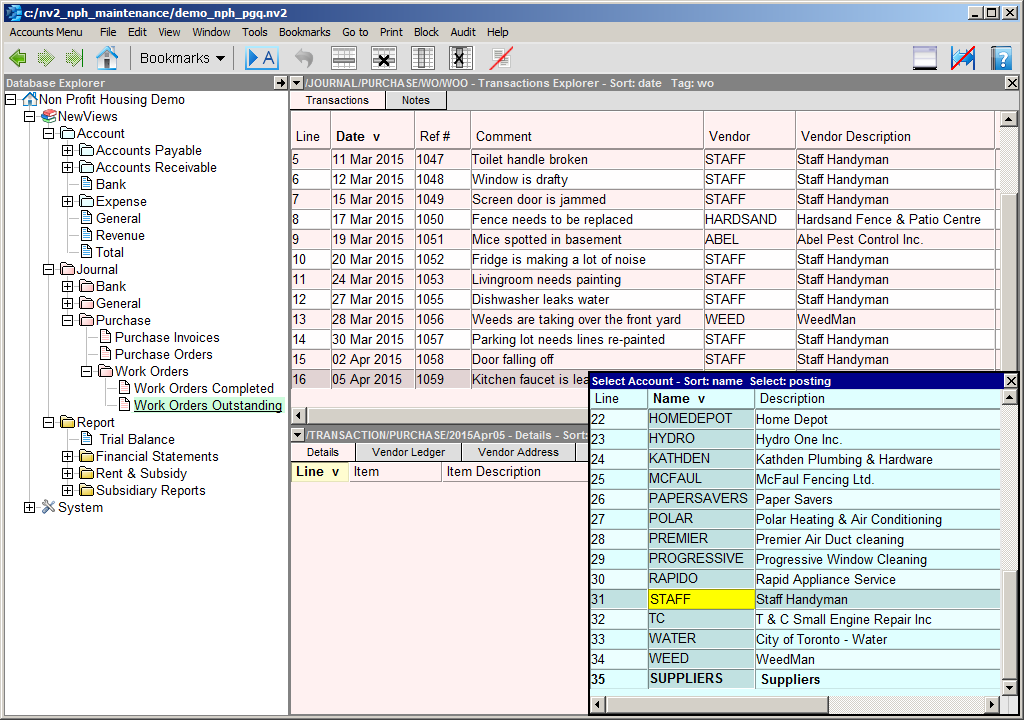
Task: Select Work Orders Completed in tree
Action: click(203, 389)
